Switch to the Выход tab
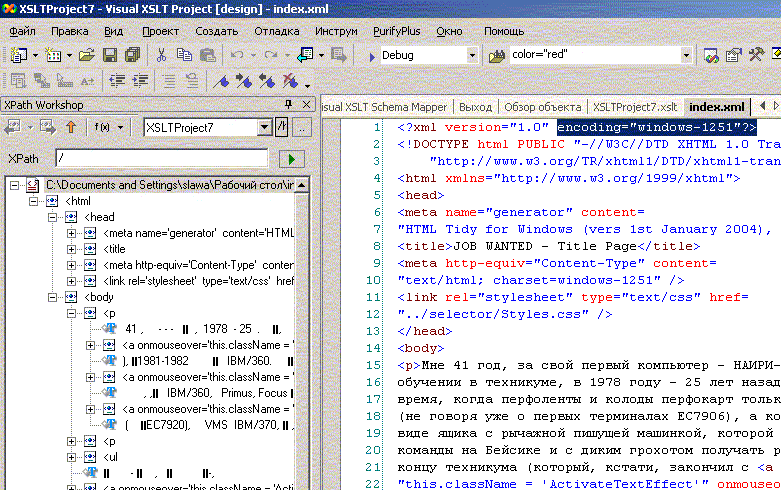This screenshot has width=781, height=490. point(475,107)
